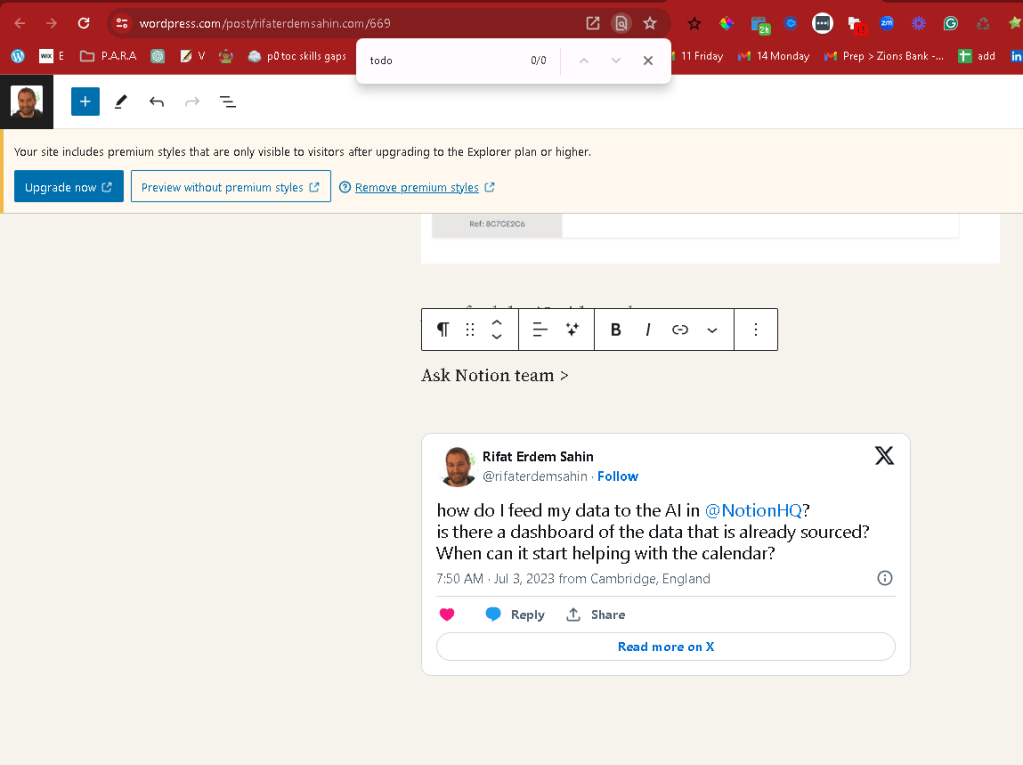Toggle bold formatting
Screen dimensions: 1023x765
(x=615, y=329)
